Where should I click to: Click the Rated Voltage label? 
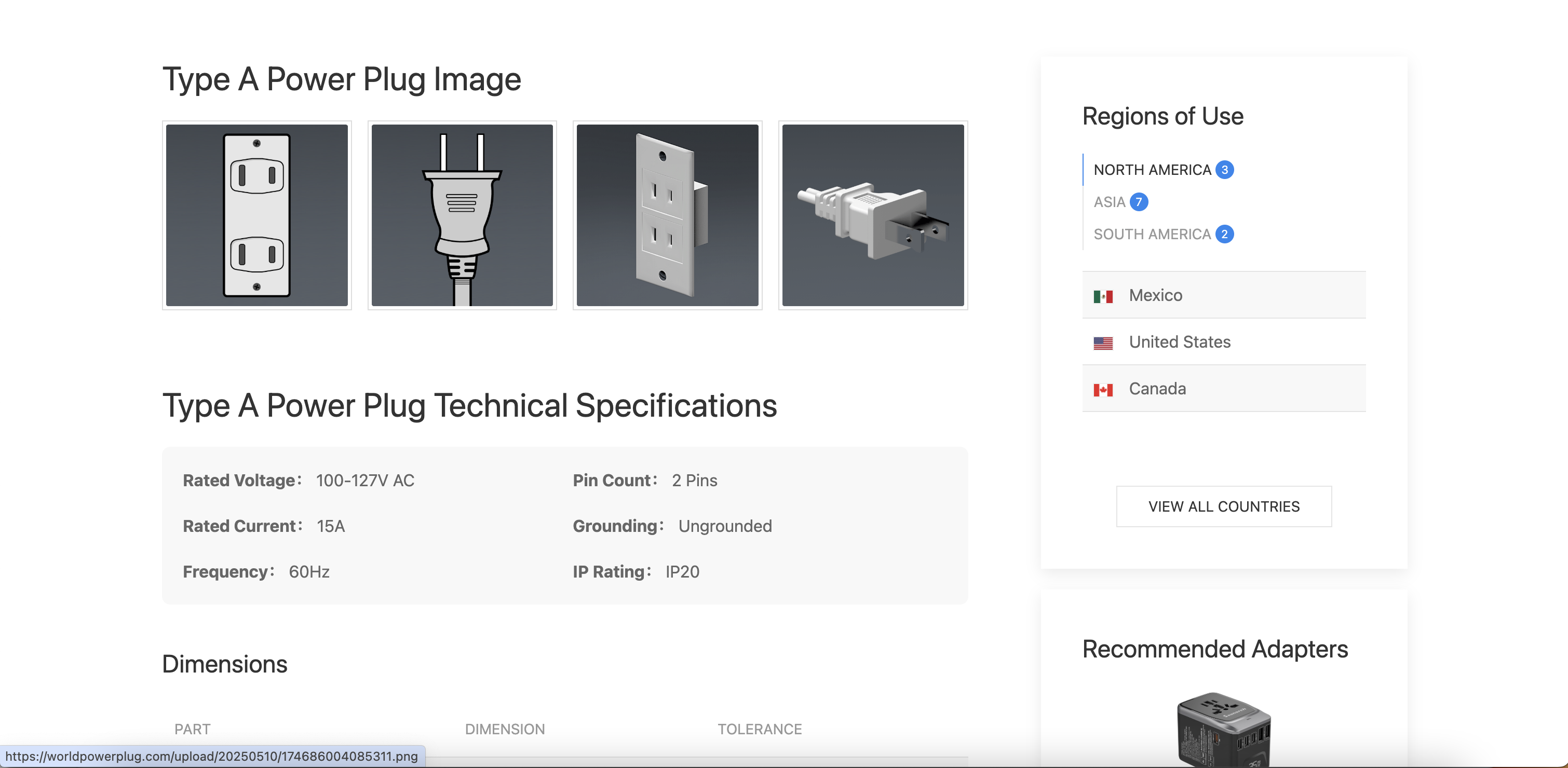coord(242,481)
